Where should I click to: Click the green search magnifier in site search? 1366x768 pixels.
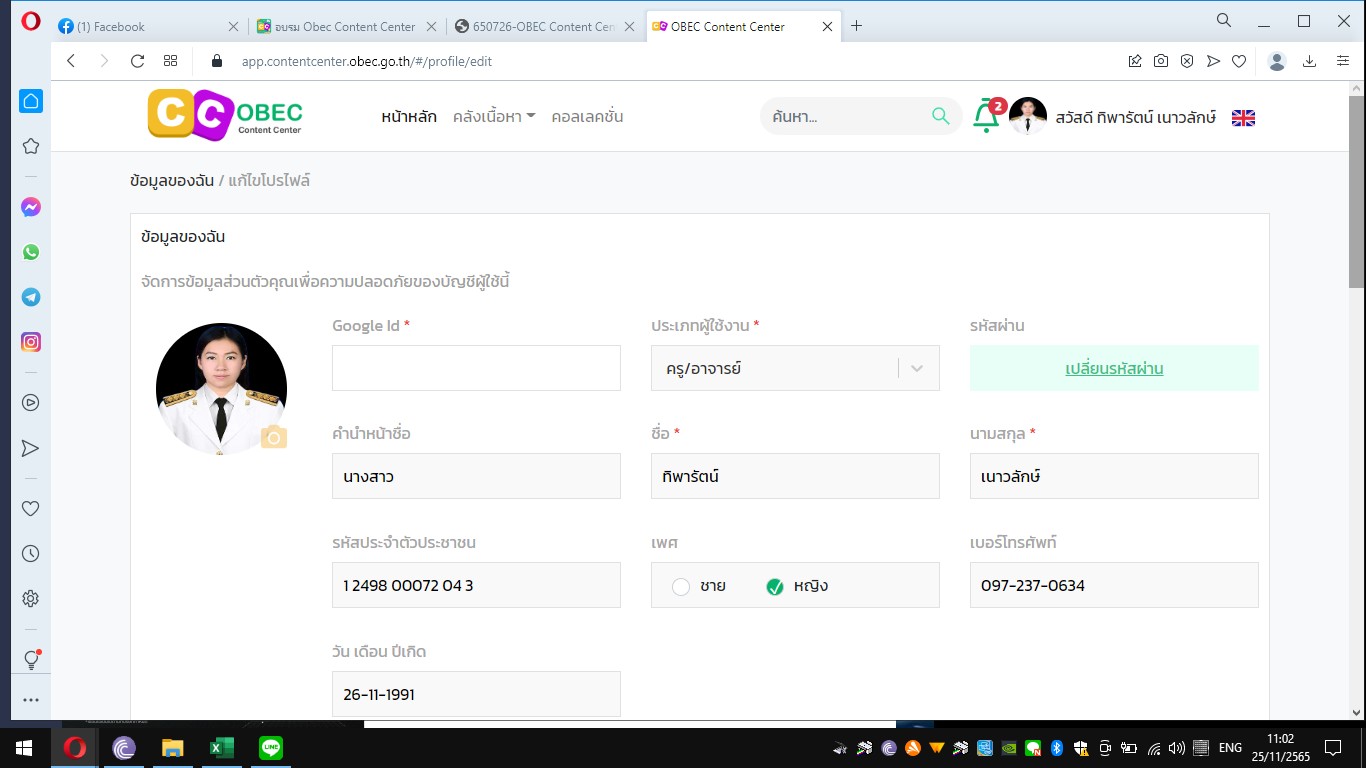click(940, 116)
